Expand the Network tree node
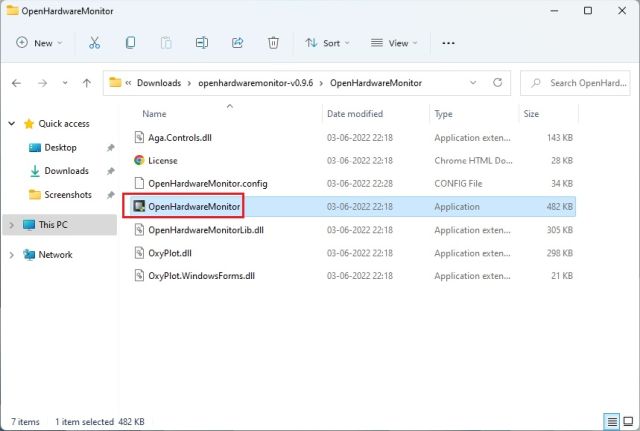640x431 pixels. [x=12, y=255]
